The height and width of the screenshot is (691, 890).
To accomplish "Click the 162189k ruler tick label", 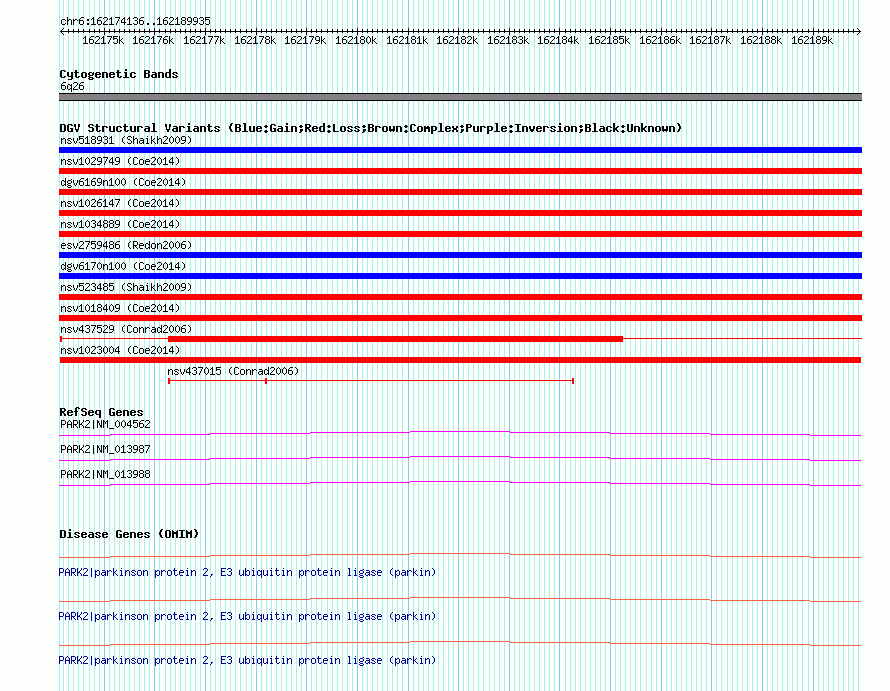I will (812, 40).
